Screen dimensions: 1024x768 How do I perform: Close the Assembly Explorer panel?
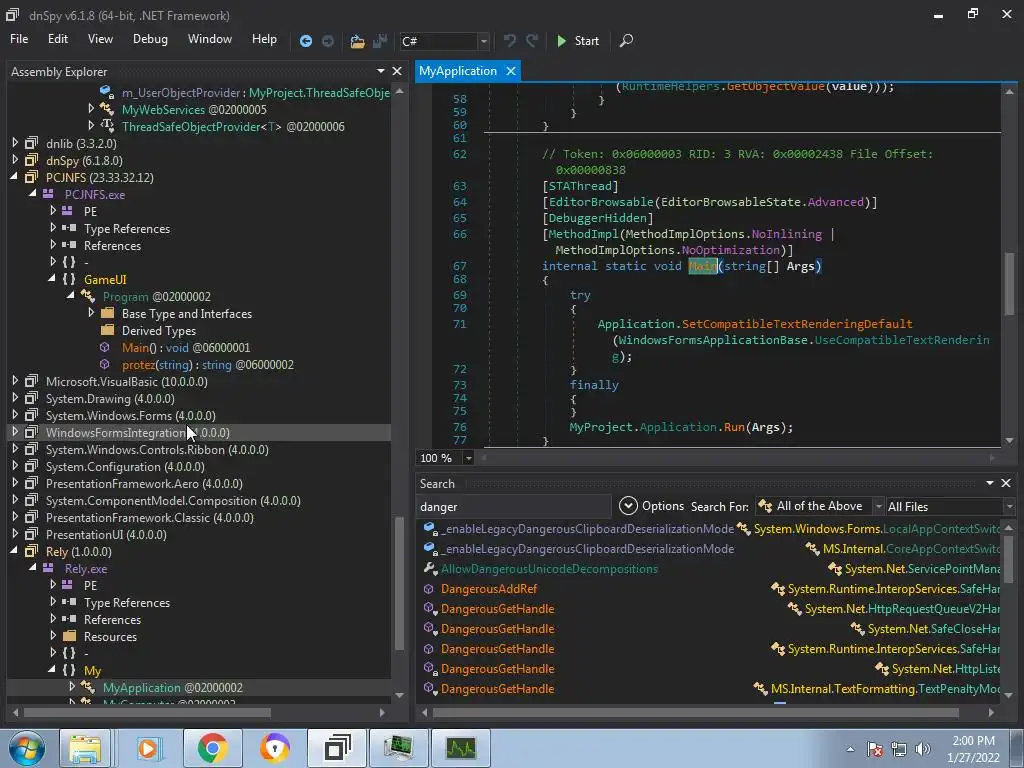(x=396, y=71)
